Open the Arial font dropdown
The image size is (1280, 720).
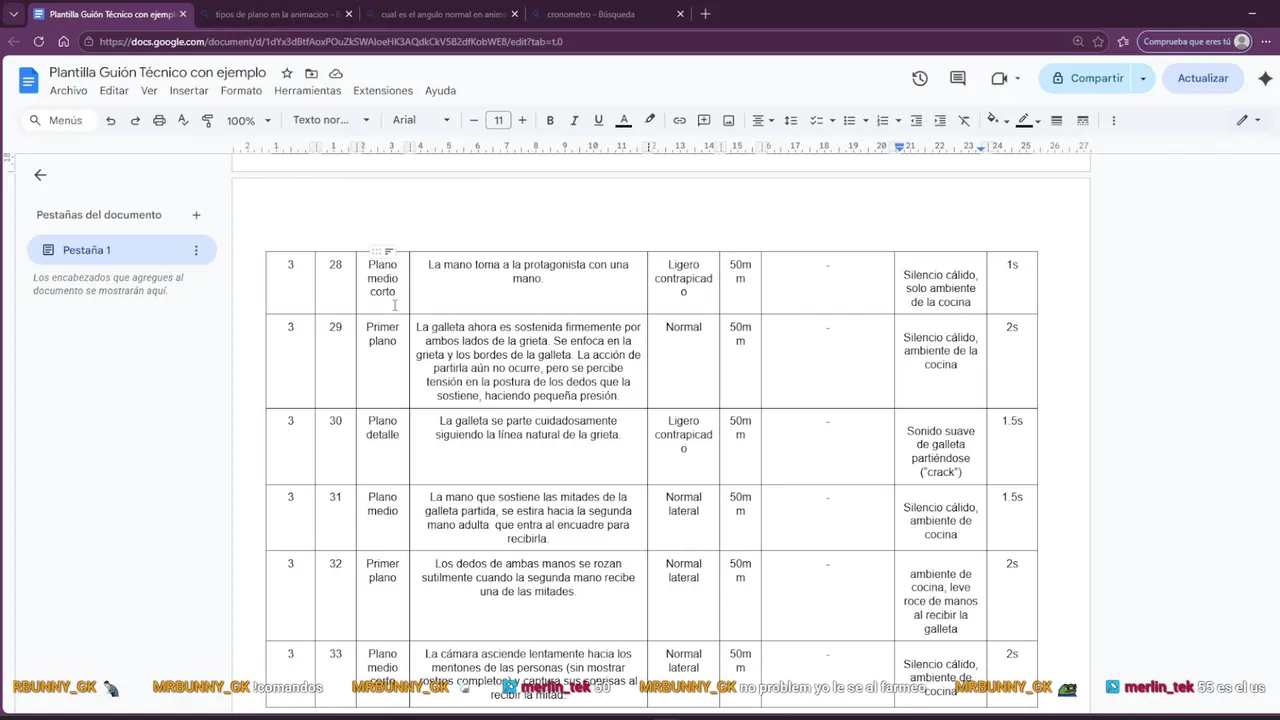click(421, 120)
